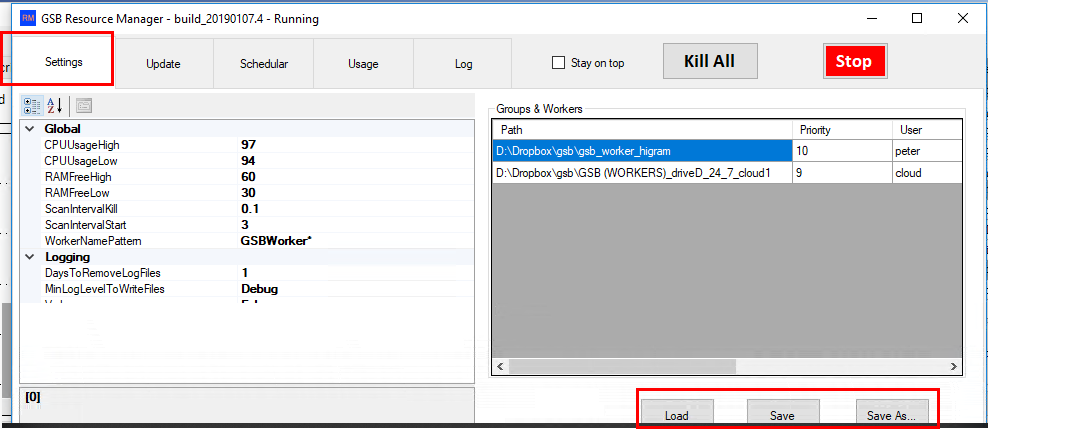Click the Categorized view icon in property grid
Viewport: 1090px width, 429px height.
click(32, 106)
